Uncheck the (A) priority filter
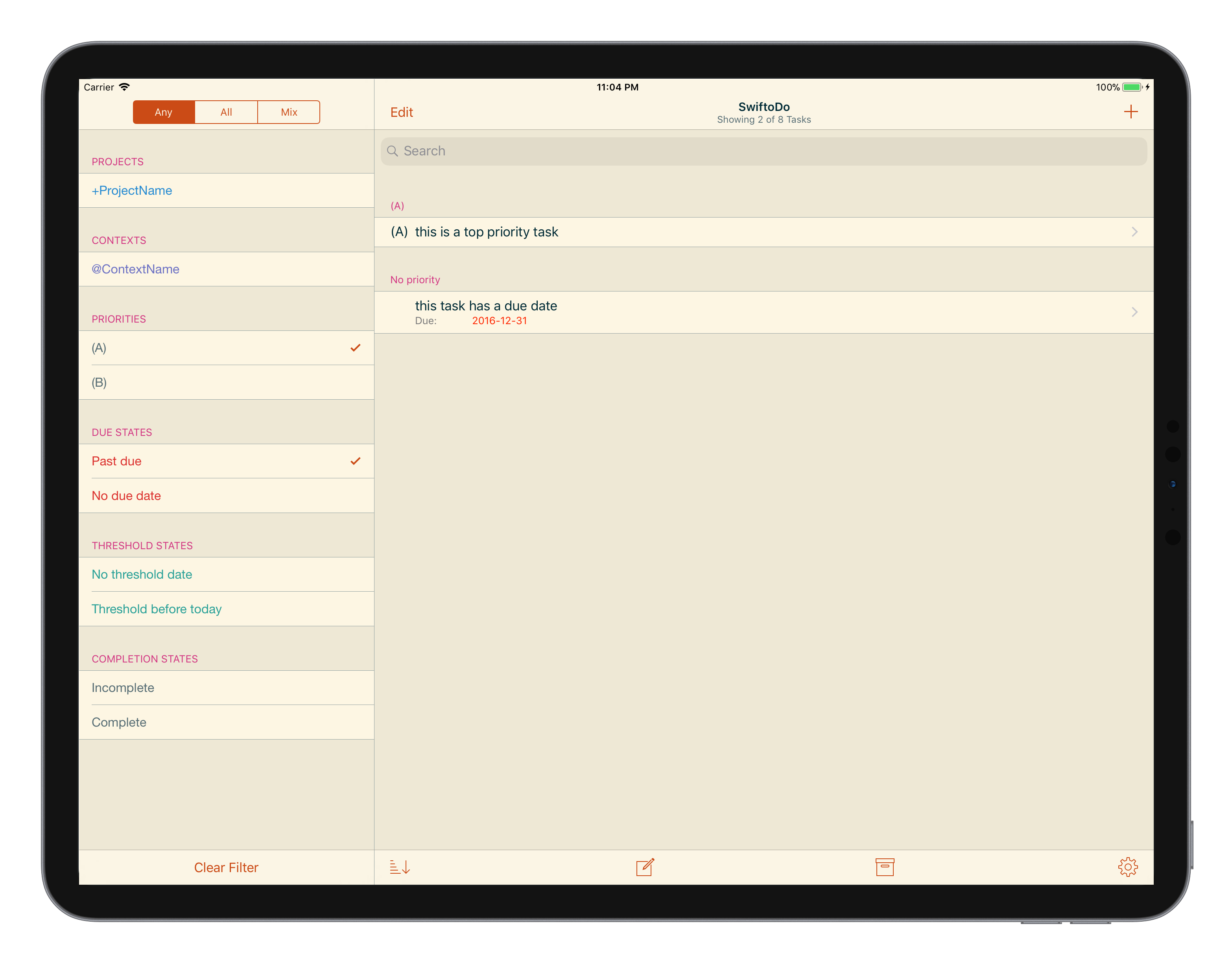Screen dimensions: 1232x963 click(226, 348)
